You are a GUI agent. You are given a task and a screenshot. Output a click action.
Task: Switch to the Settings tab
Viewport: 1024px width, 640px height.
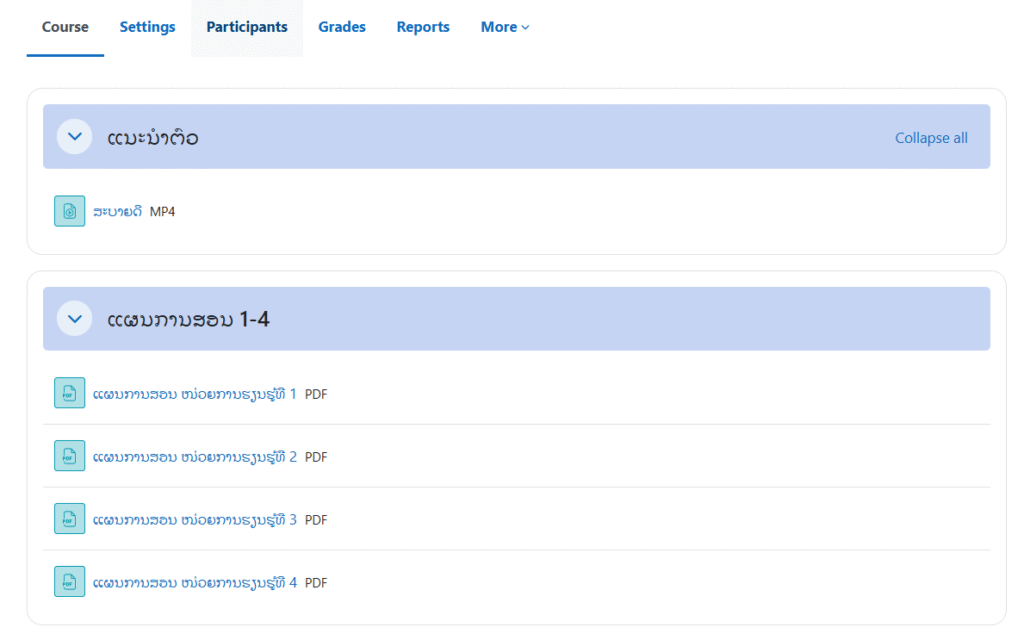[147, 27]
